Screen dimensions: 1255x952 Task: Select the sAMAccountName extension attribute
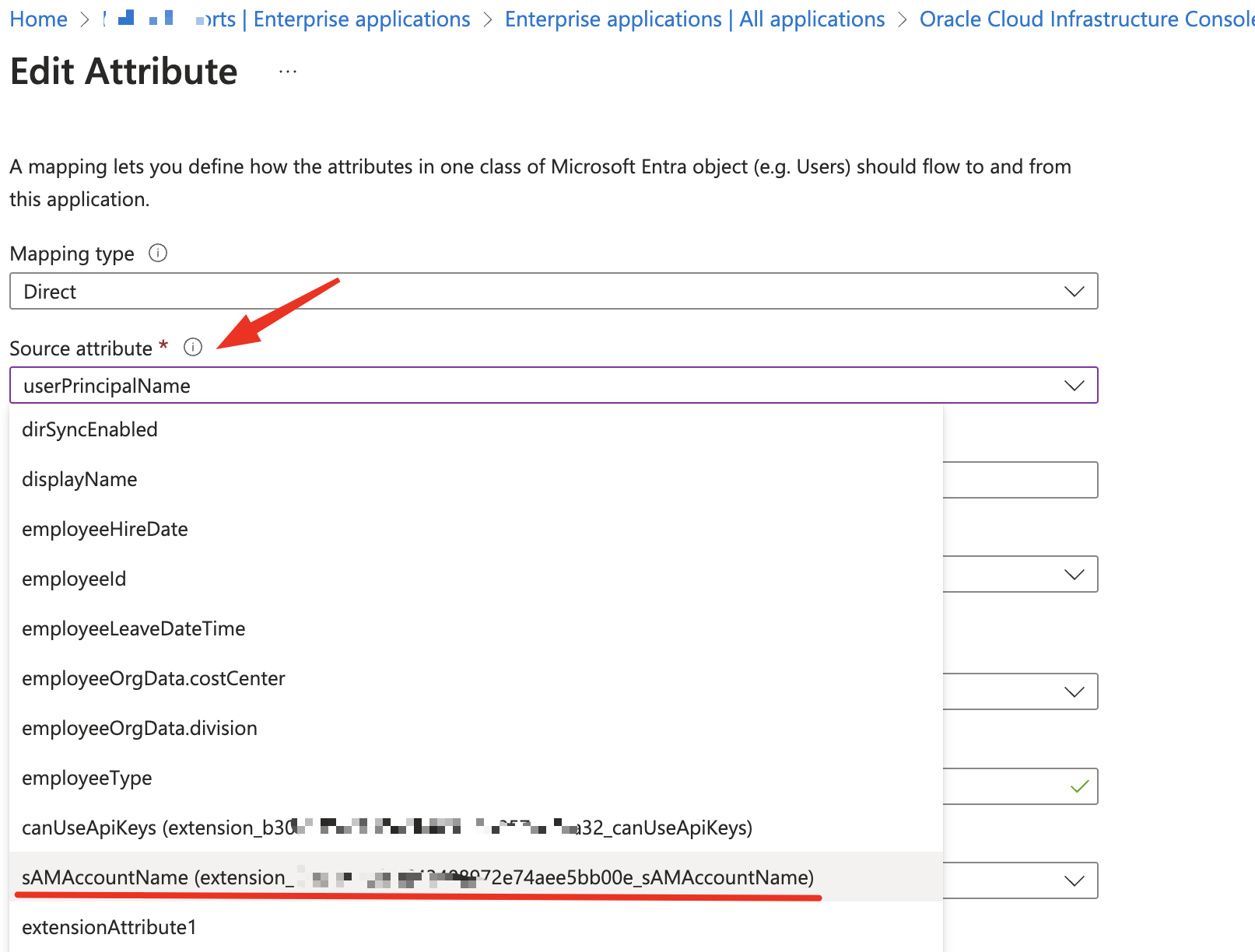pyautogui.click(x=476, y=877)
